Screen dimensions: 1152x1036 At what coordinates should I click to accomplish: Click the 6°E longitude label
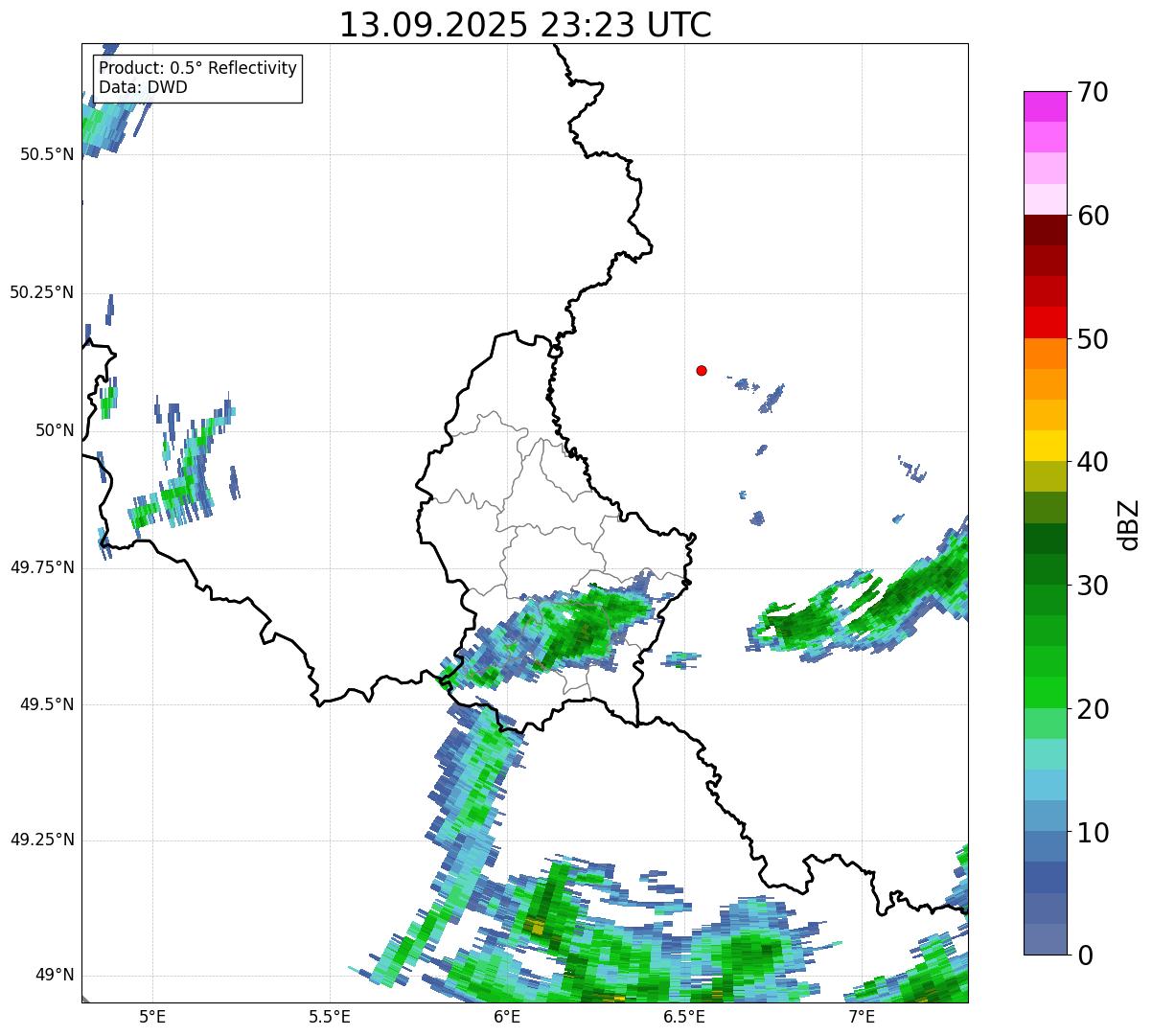pyautogui.click(x=507, y=1016)
